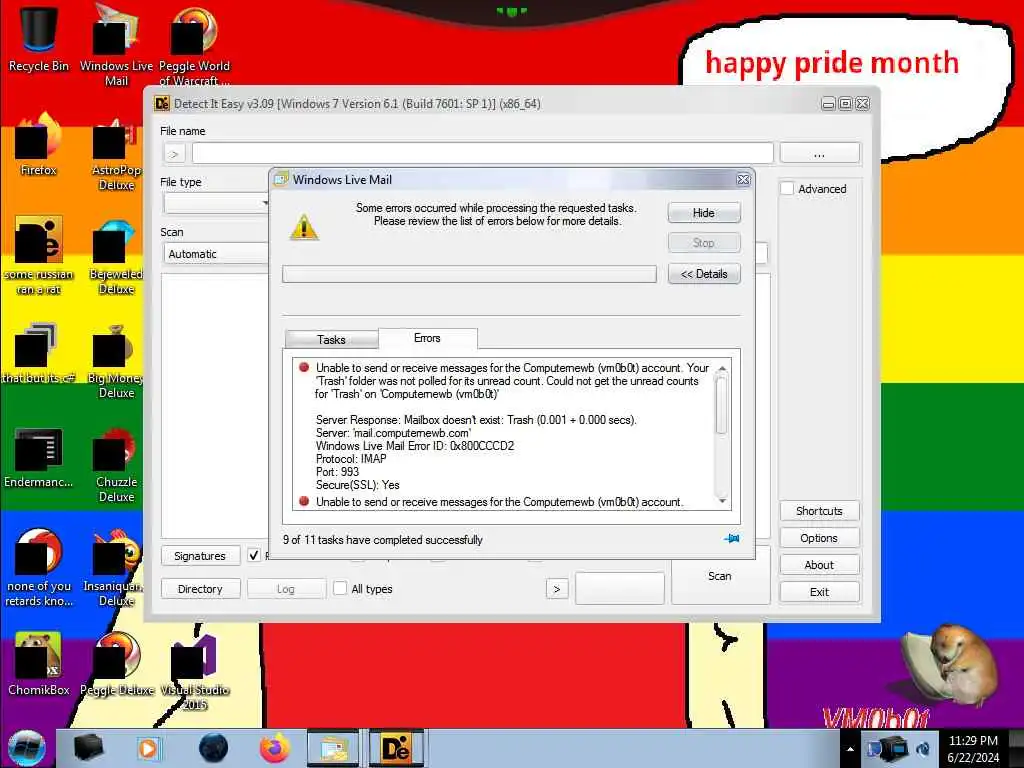Click the Directory button
The width and height of the screenshot is (1024, 768).
coord(200,588)
